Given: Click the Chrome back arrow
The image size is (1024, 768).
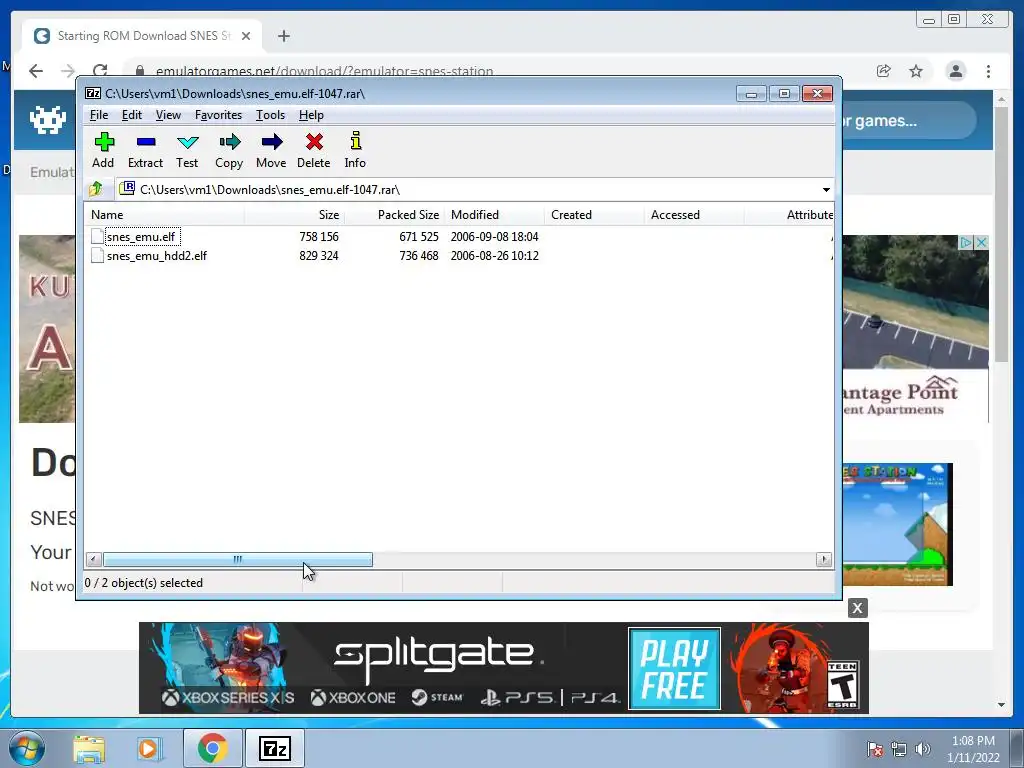Looking at the screenshot, I should tap(36, 71).
